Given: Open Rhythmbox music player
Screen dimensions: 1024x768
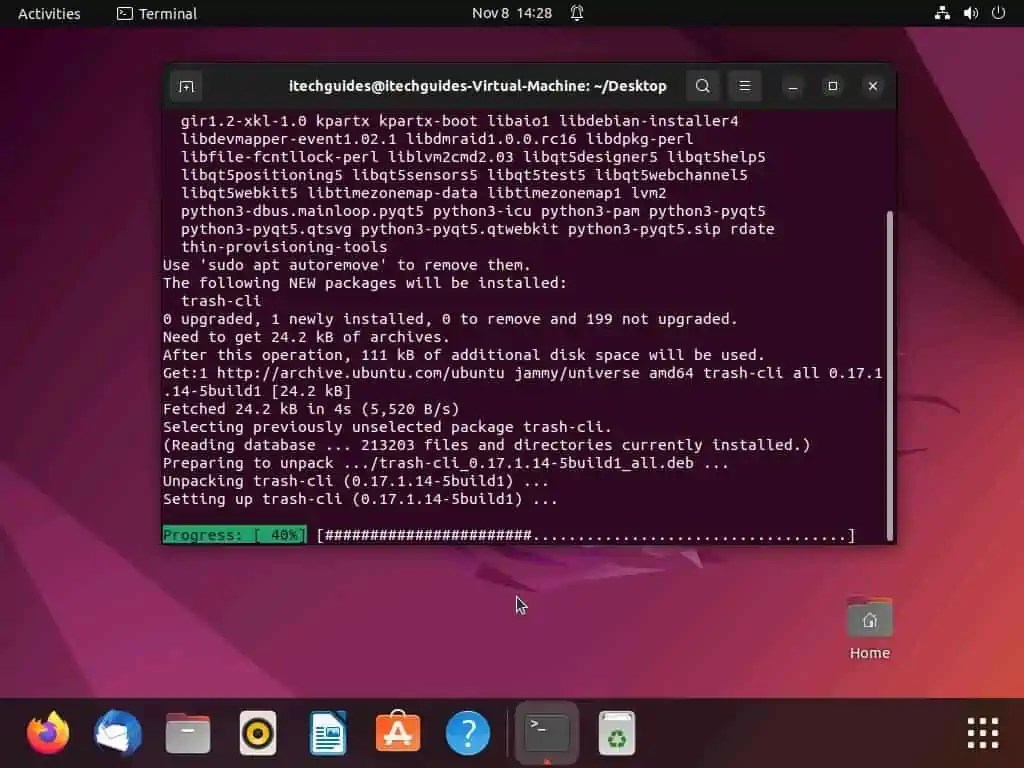Looking at the screenshot, I should click(257, 733).
